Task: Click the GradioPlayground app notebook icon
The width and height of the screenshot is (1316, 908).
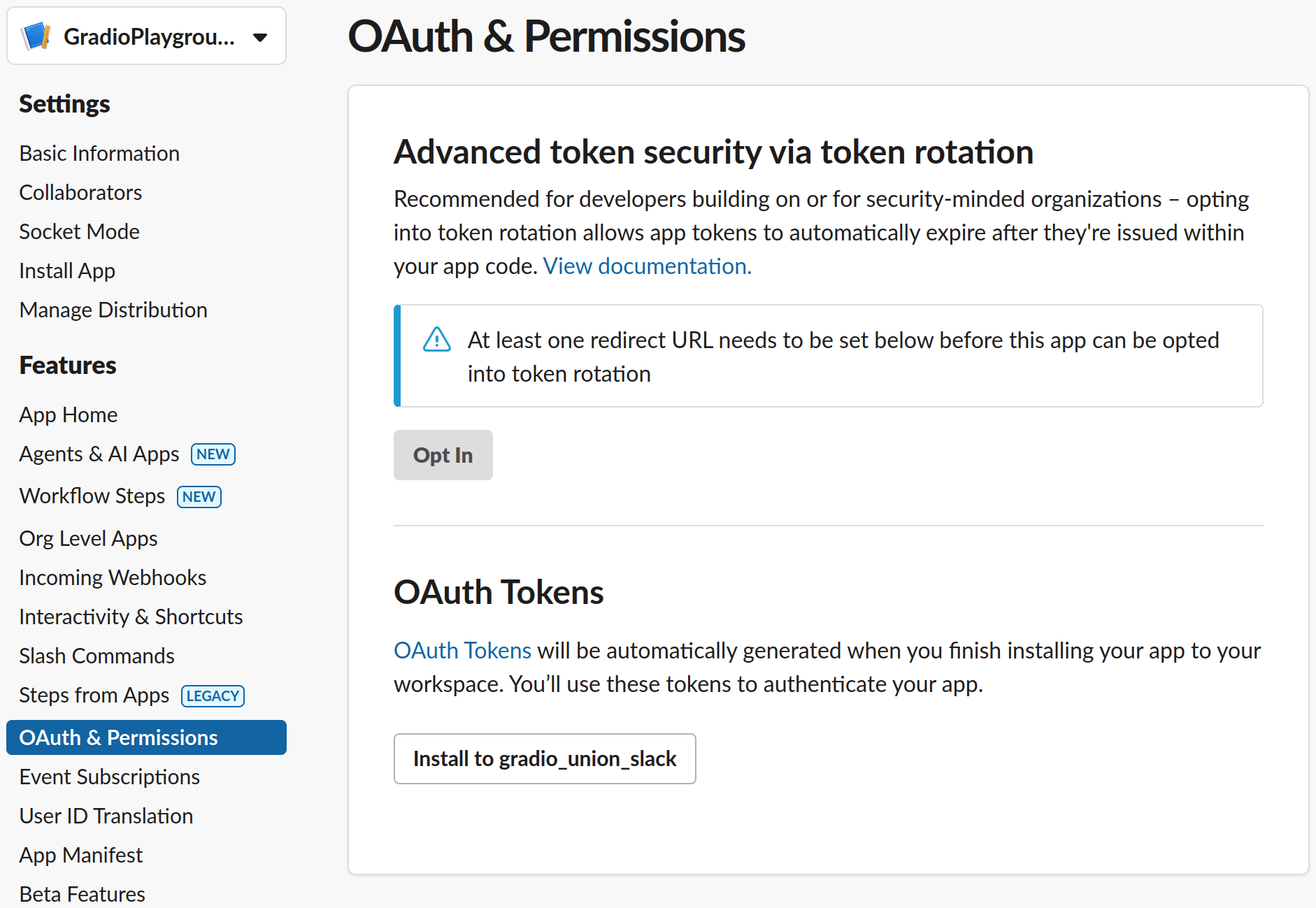Action: [x=36, y=36]
